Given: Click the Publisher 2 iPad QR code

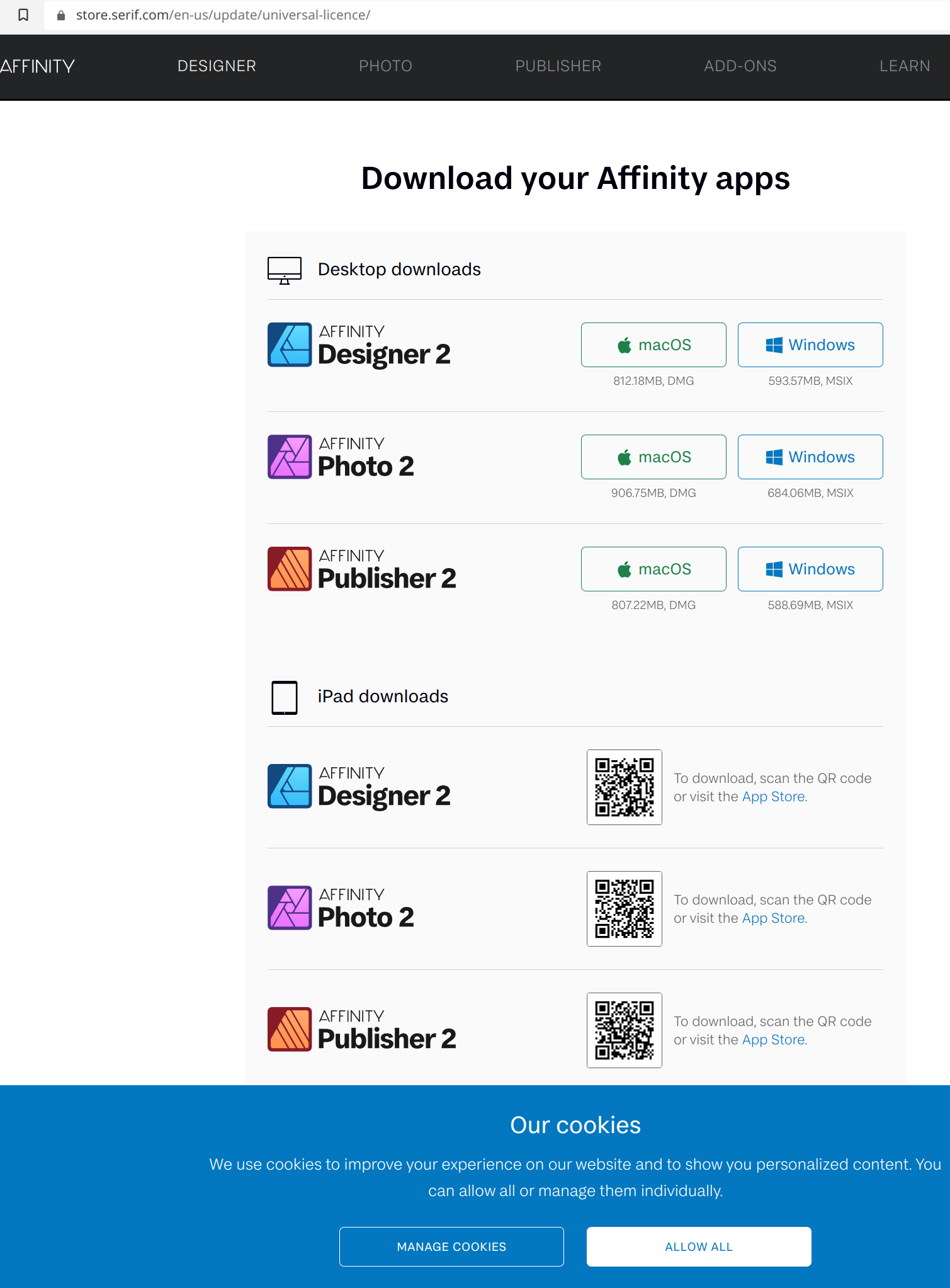Looking at the screenshot, I should tap(625, 1030).
